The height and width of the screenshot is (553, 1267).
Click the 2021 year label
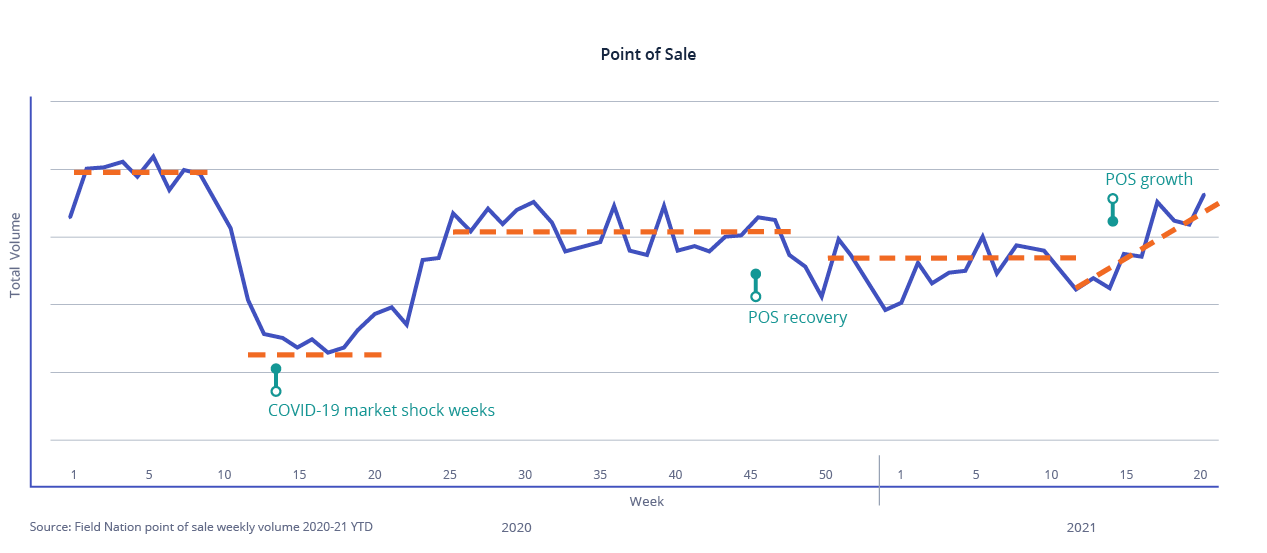[1082, 527]
